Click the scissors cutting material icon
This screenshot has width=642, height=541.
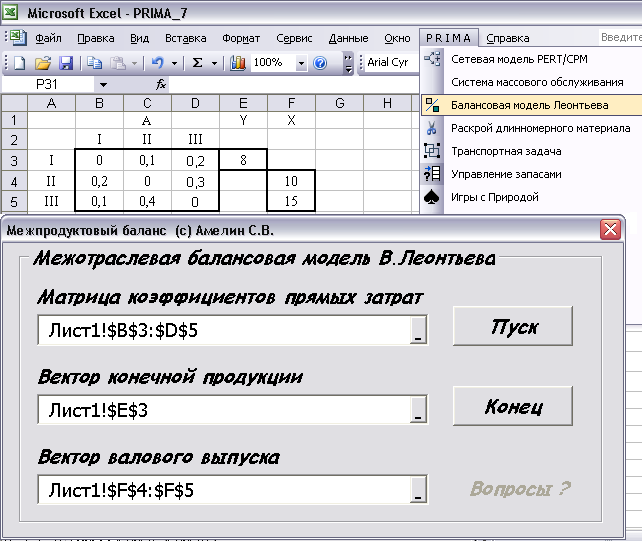click(x=431, y=128)
